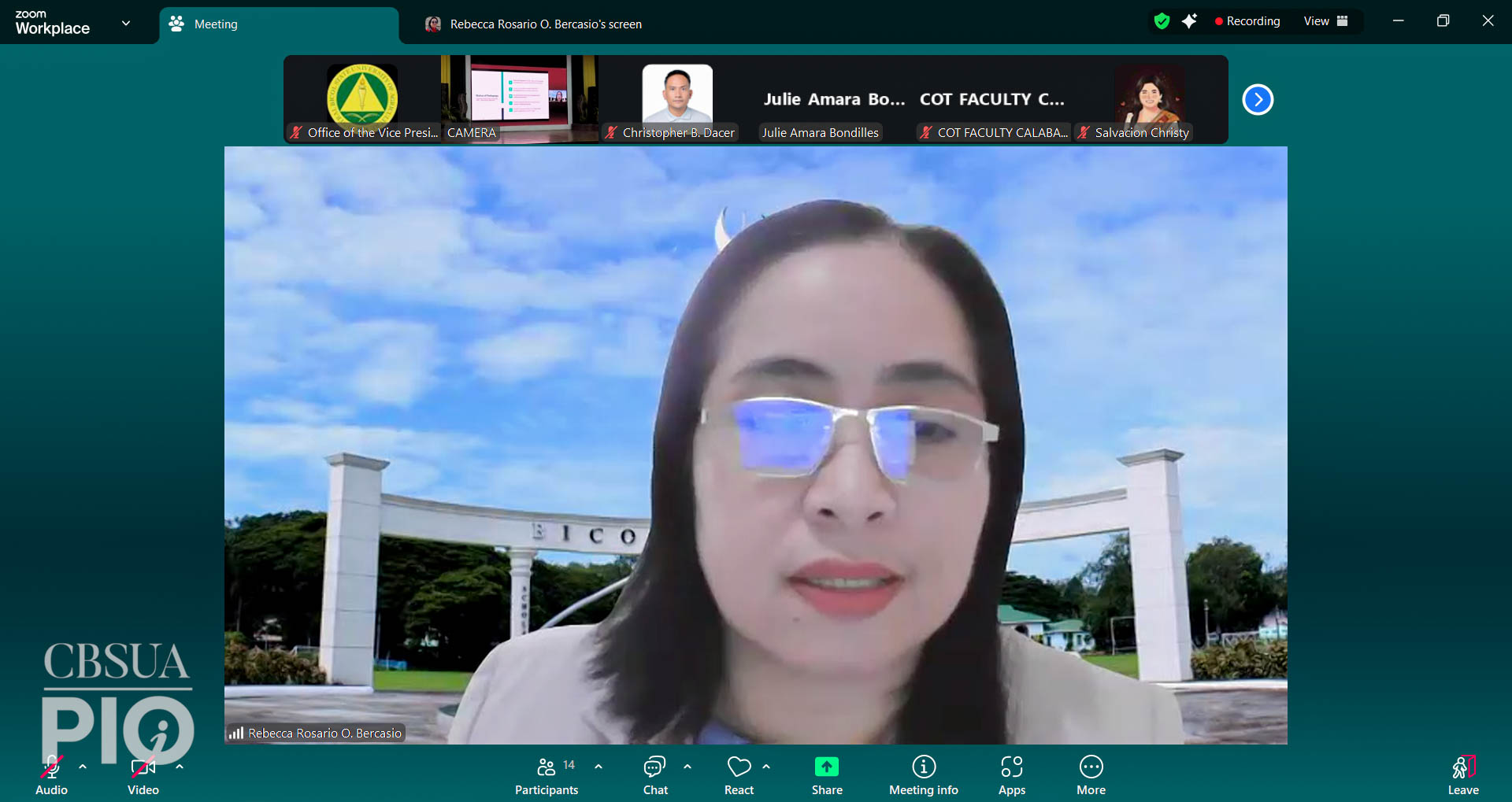Click the green encryption shield icon
Image resolution: width=1512 pixels, height=802 pixels.
(1162, 21)
